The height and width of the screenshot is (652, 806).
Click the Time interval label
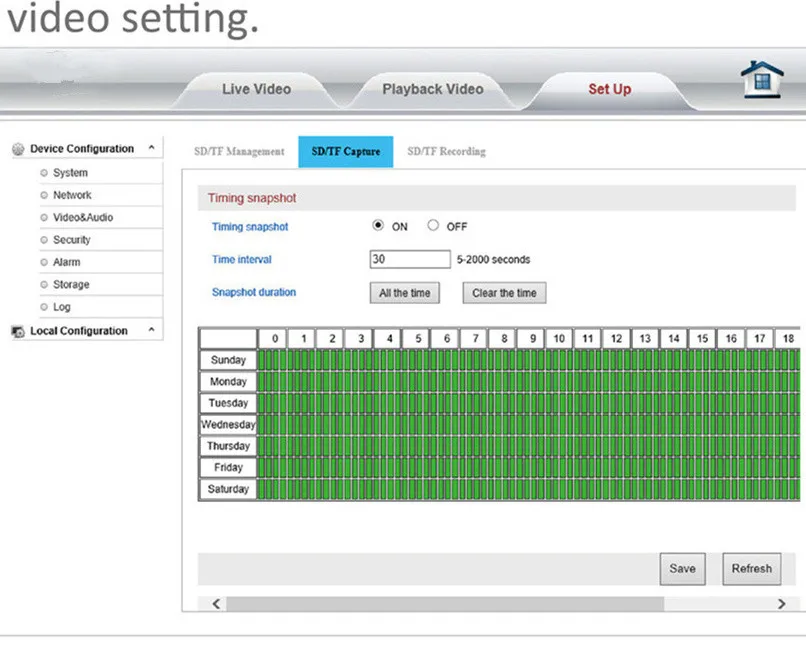242,259
